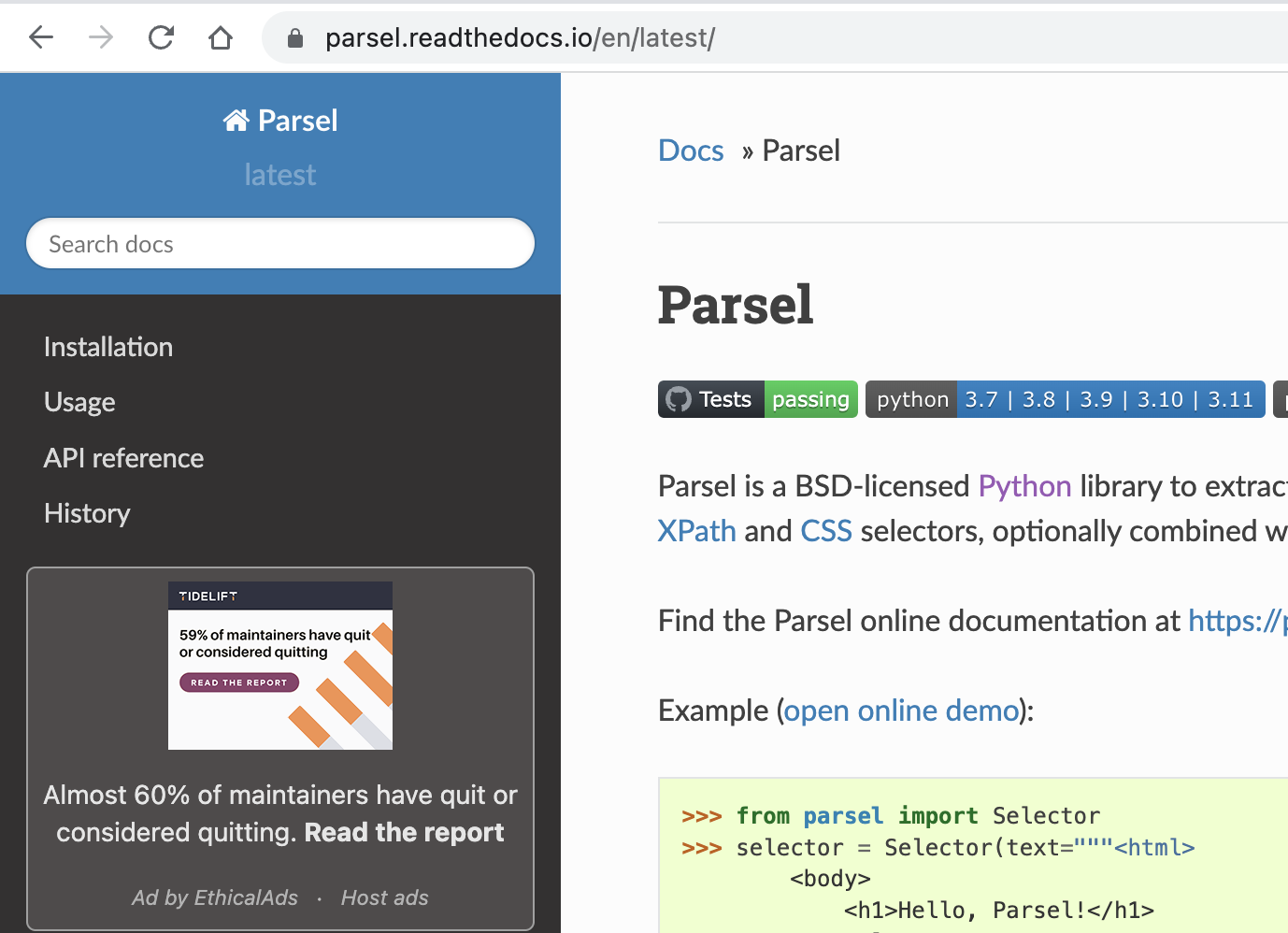Open the Installation page
Image resolution: width=1288 pixels, height=933 pixels.
click(x=108, y=347)
